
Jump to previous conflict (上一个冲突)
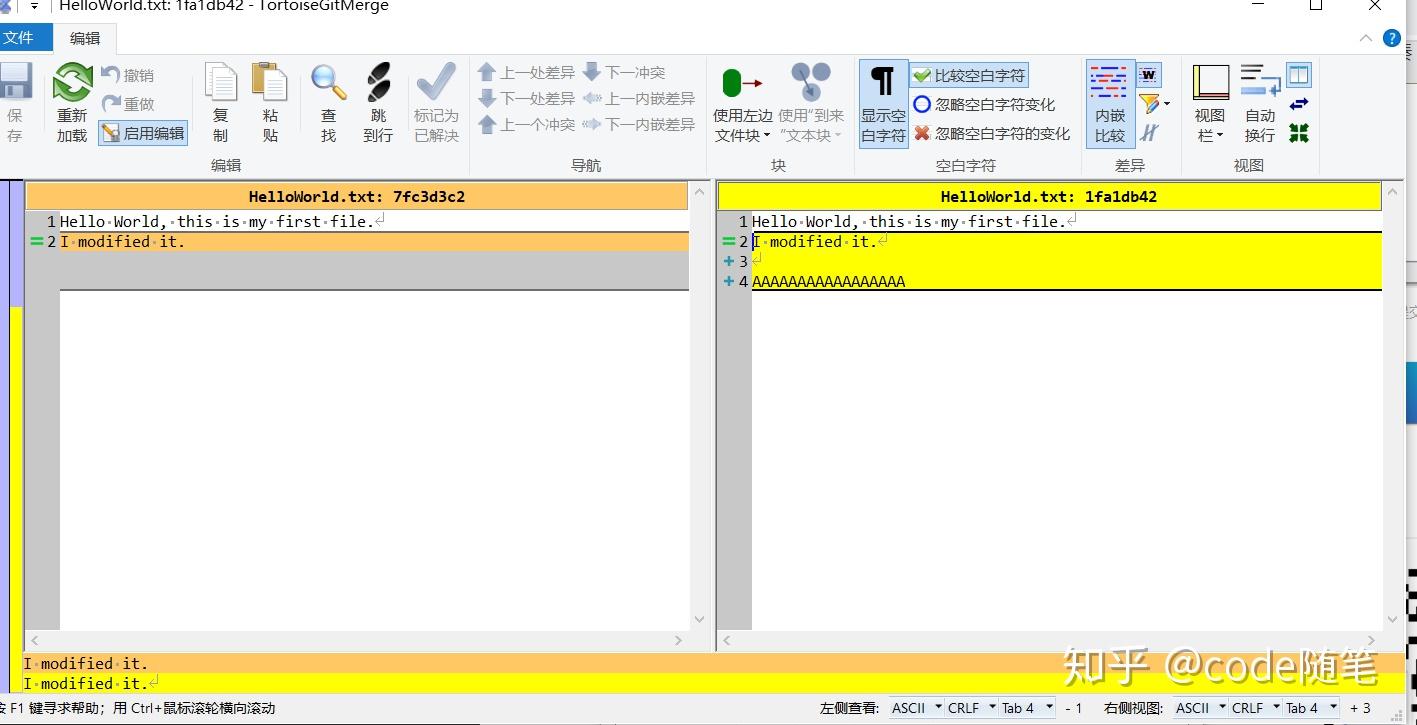click(527, 124)
